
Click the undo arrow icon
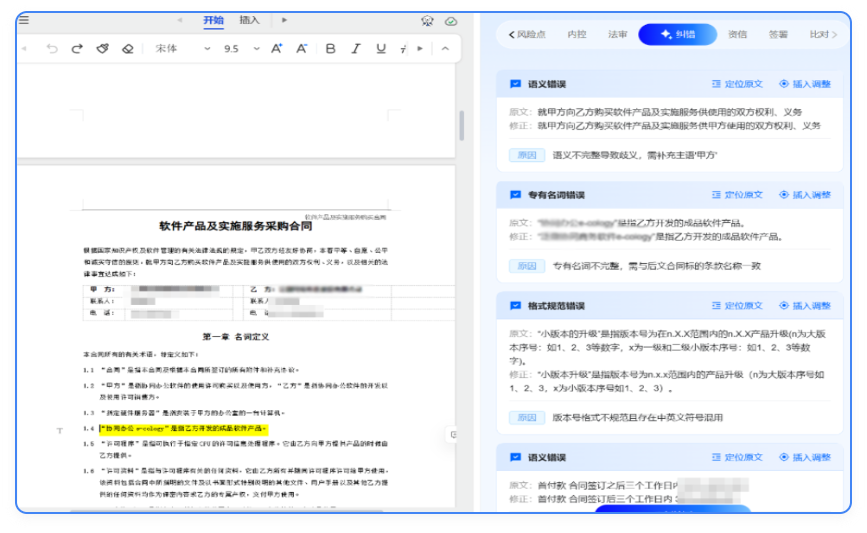click(52, 49)
